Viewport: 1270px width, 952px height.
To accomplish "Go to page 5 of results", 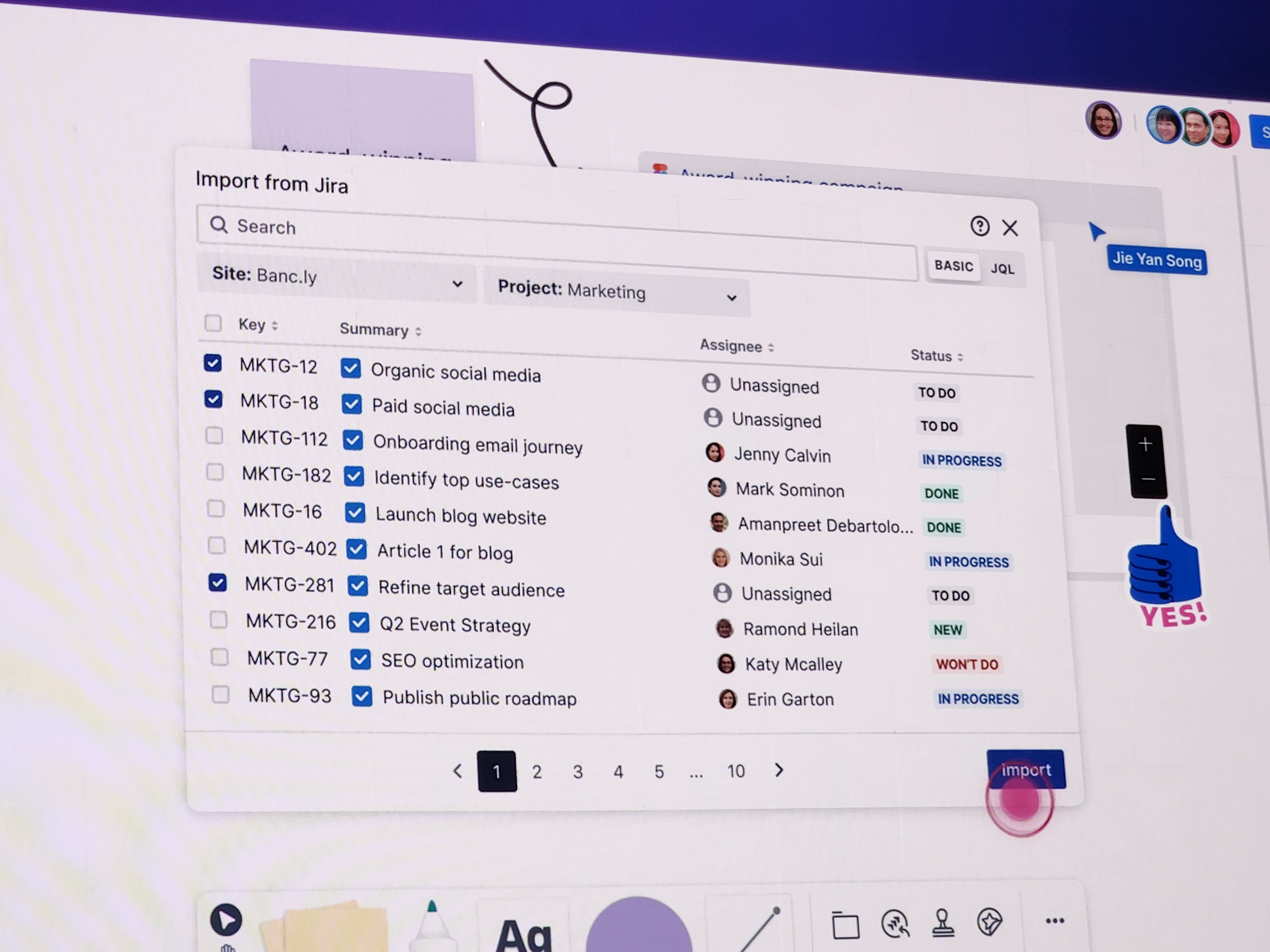I will [x=659, y=771].
